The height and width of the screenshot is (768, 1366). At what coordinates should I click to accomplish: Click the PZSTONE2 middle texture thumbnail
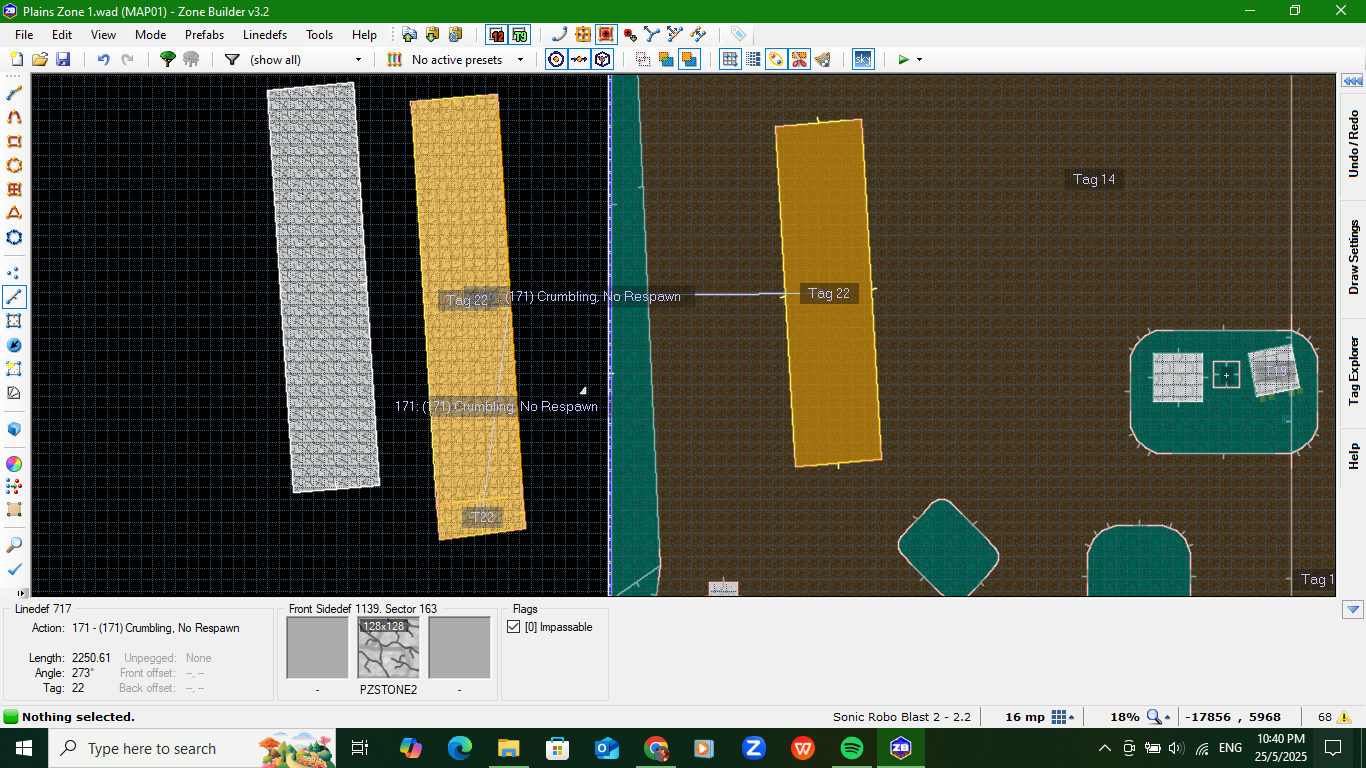388,648
